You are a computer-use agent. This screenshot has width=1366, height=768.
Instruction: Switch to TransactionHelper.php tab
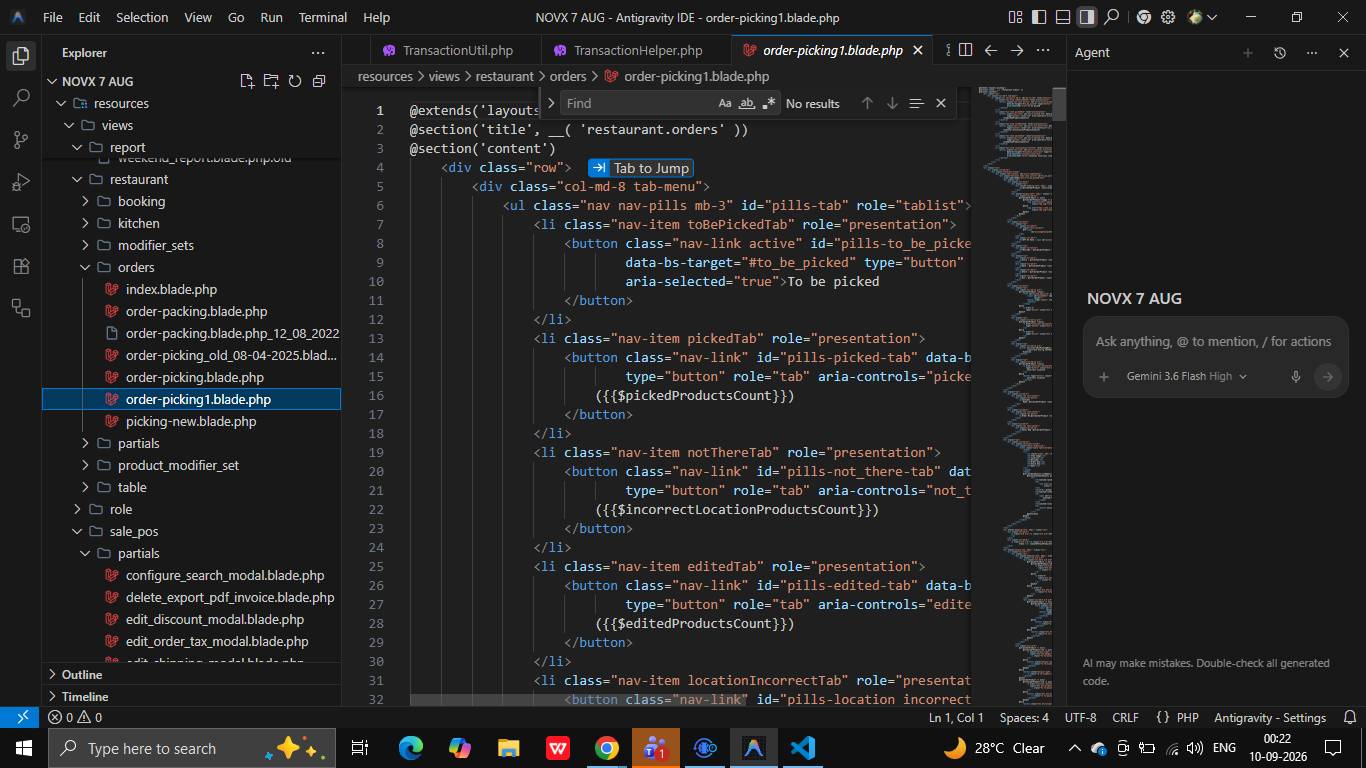click(637, 50)
